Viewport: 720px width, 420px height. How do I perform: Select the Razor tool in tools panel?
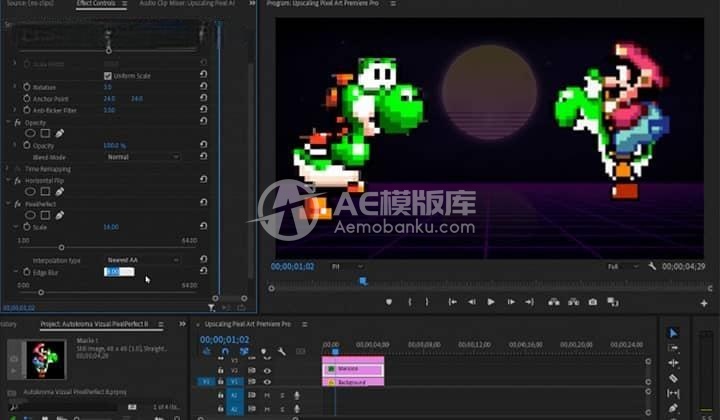(x=673, y=378)
